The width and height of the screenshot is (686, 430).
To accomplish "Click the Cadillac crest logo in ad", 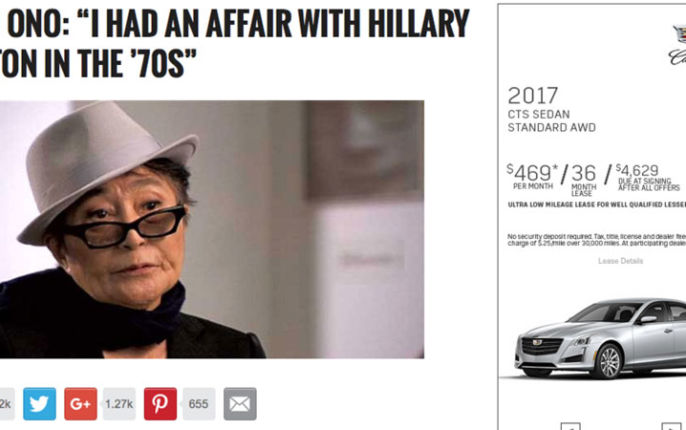I will click(x=679, y=35).
